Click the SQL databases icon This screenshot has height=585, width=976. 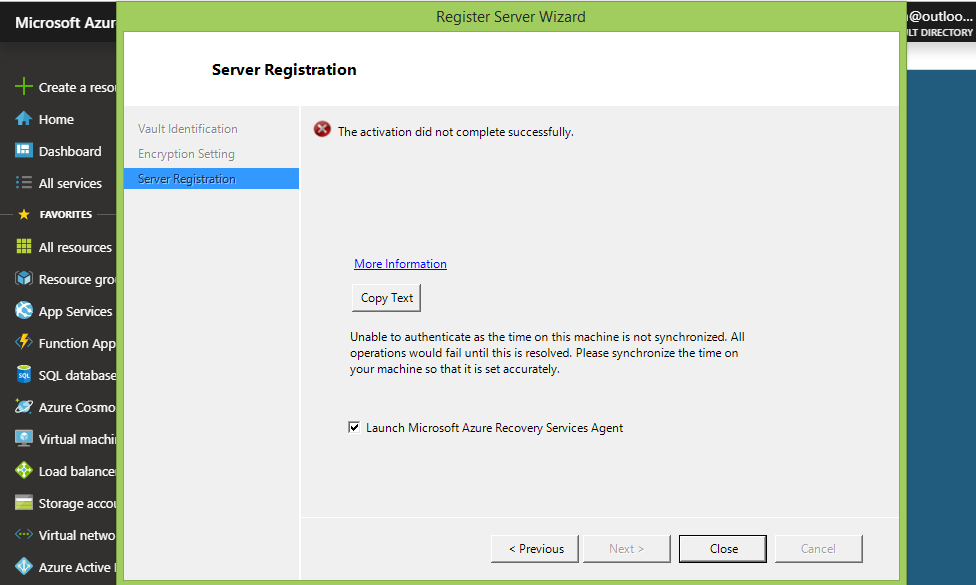[24, 374]
